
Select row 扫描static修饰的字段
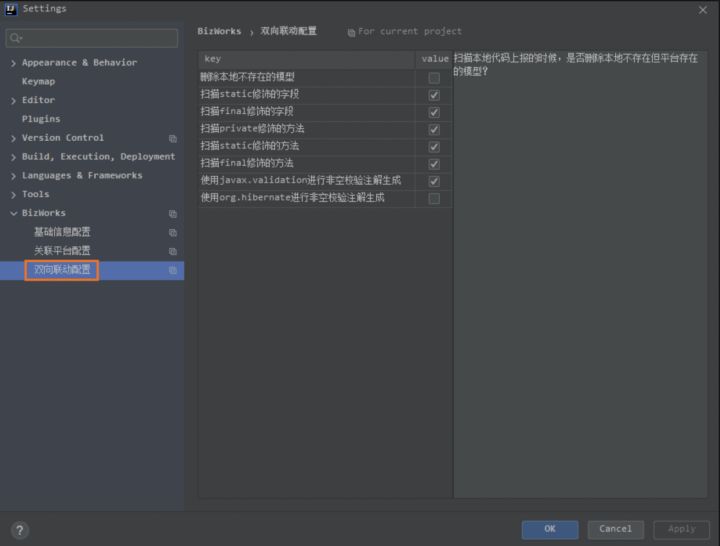(325, 95)
